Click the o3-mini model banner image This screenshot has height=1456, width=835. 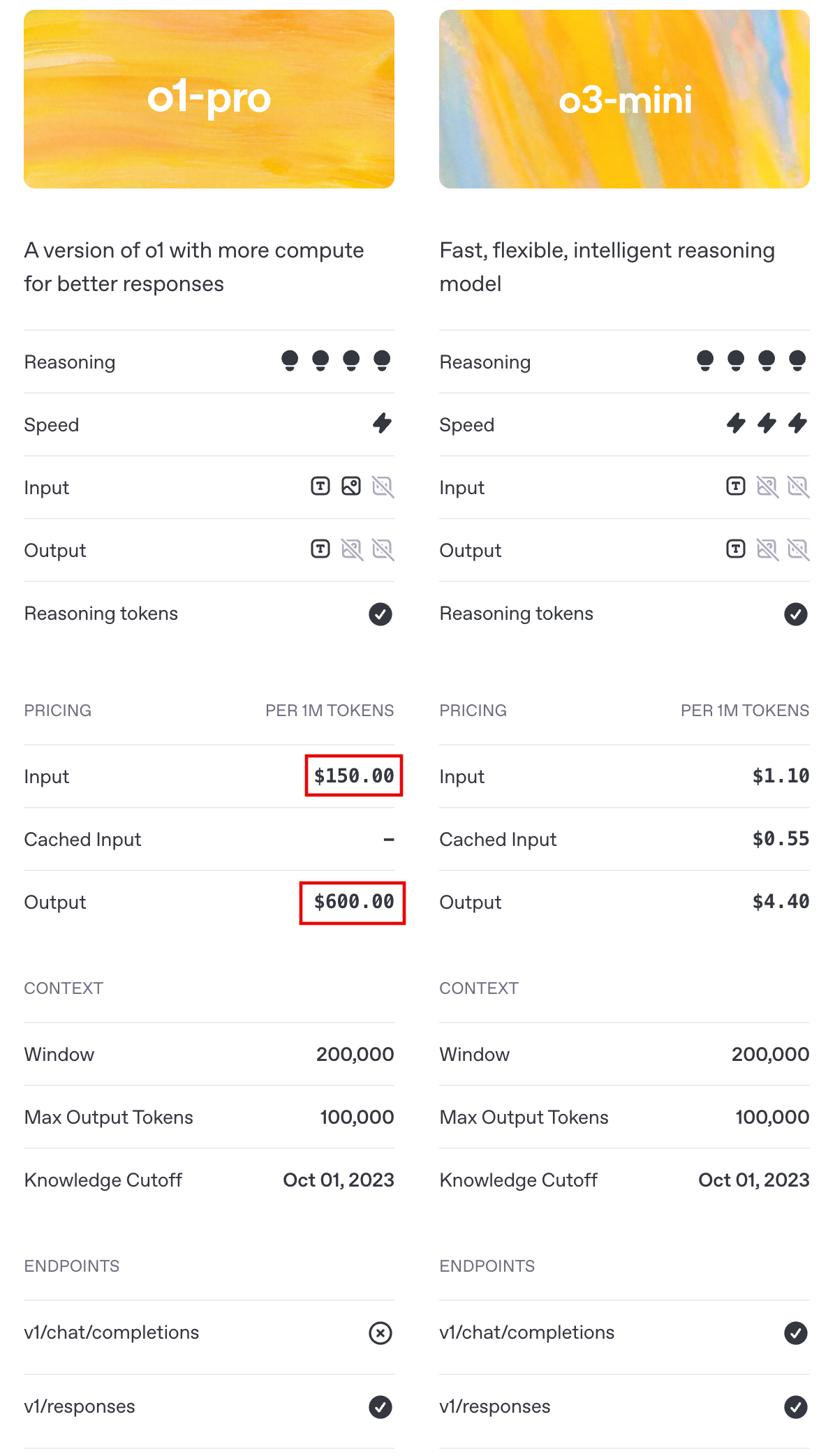[x=624, y=99]
